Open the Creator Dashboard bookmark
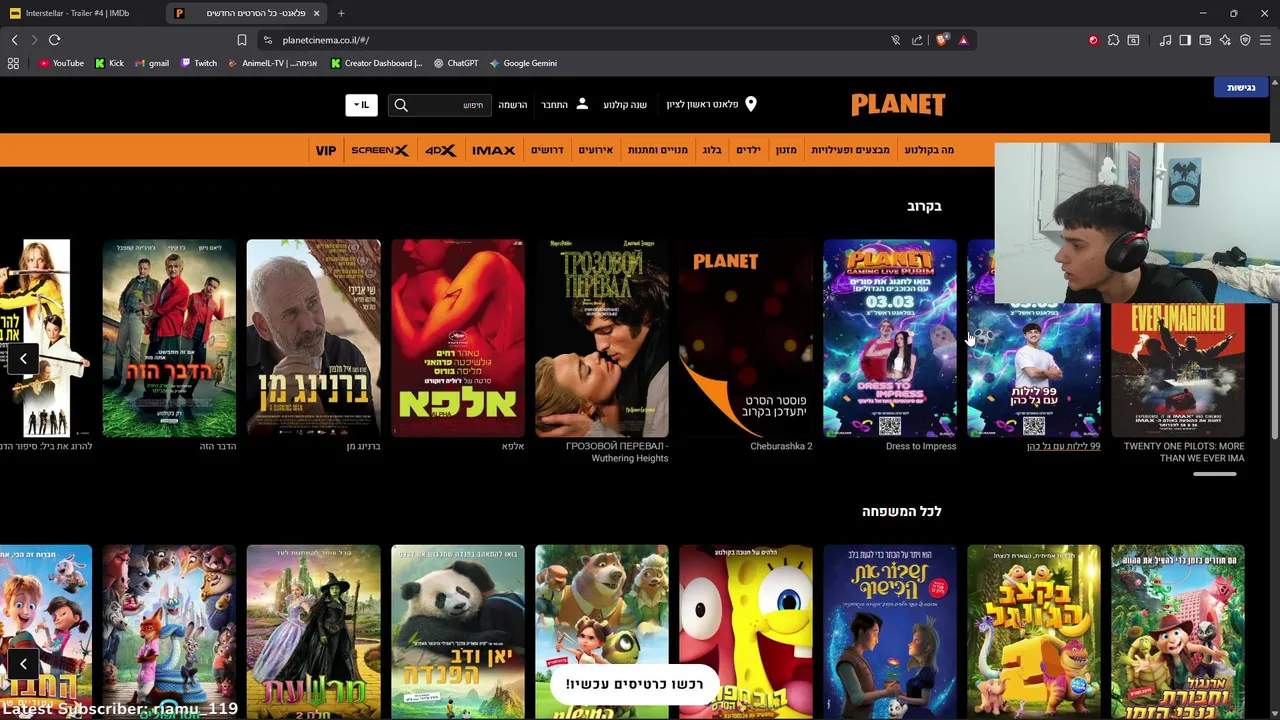This screenshot has width=1280, height=720. (377, 63)
